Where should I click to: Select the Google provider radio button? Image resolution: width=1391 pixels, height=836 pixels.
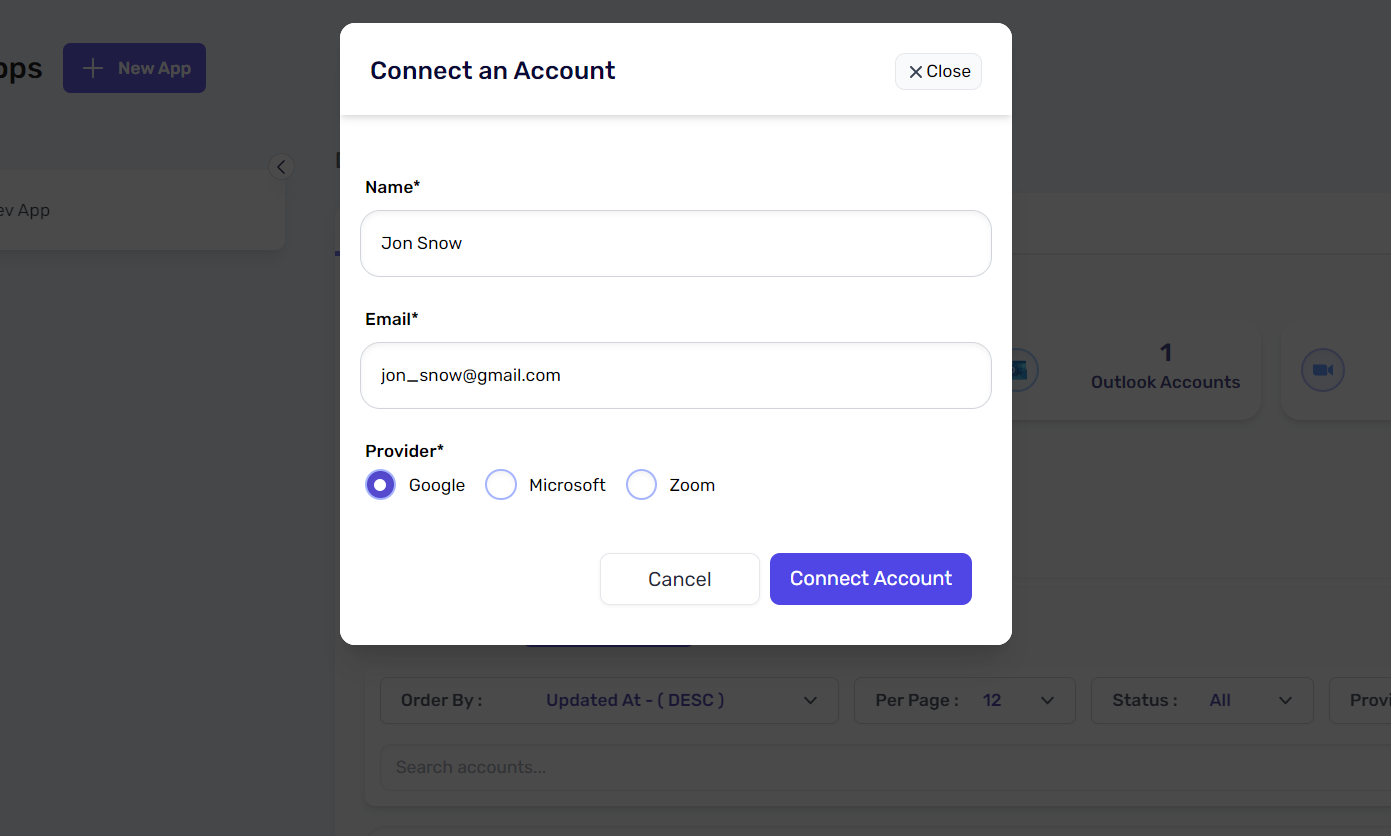(x=380, y=485)
